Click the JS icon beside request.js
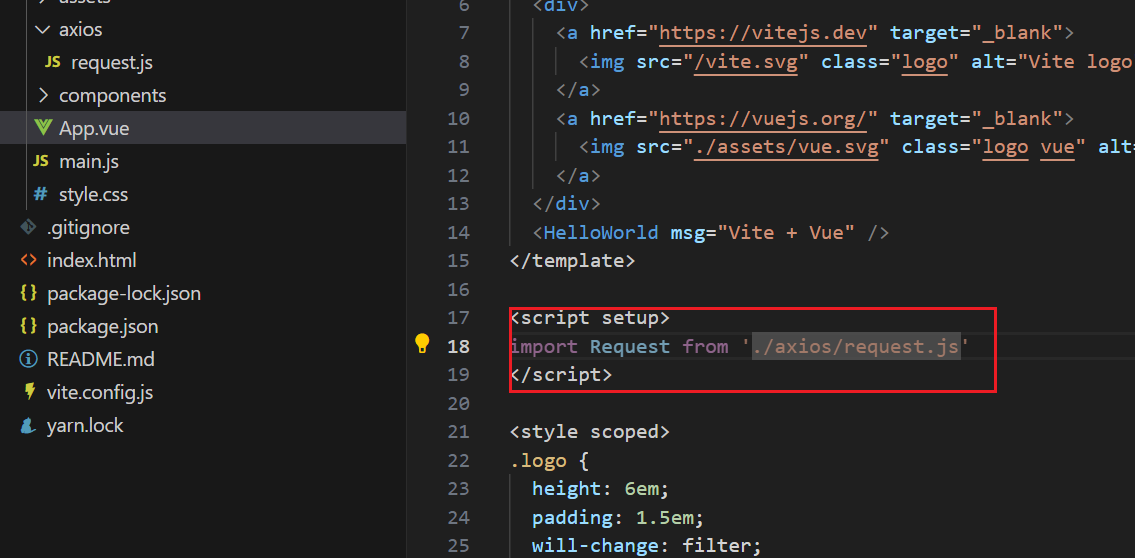The image size is (1135, 558). 52,63
